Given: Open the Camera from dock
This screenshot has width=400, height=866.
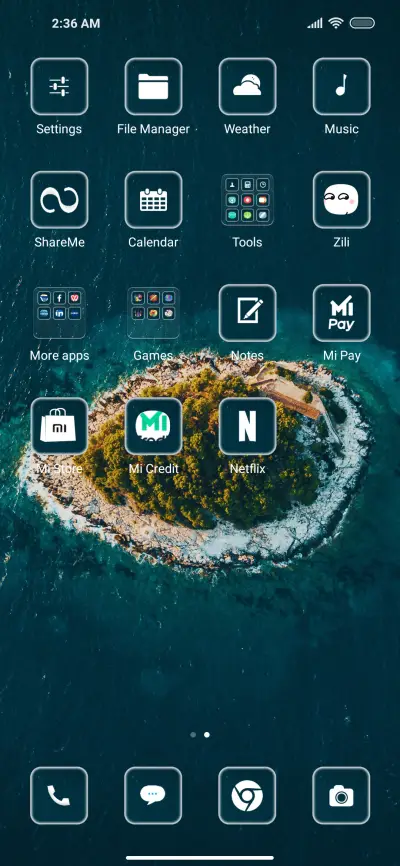Looking at the screenshot, I should pyautogui.click(x=341, y=796).
